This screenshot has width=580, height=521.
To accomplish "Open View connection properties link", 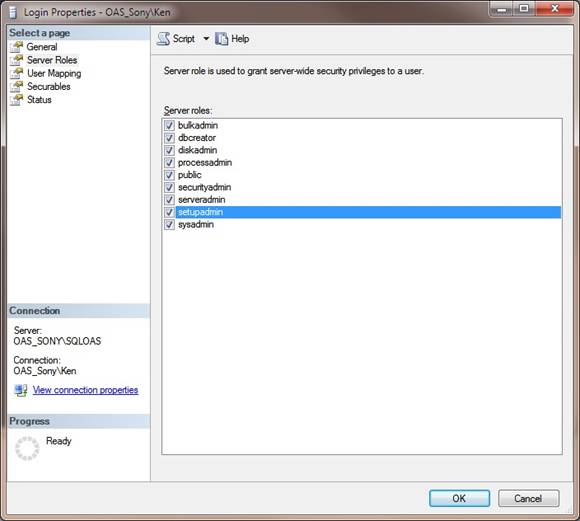I will [x=85, y=390].
